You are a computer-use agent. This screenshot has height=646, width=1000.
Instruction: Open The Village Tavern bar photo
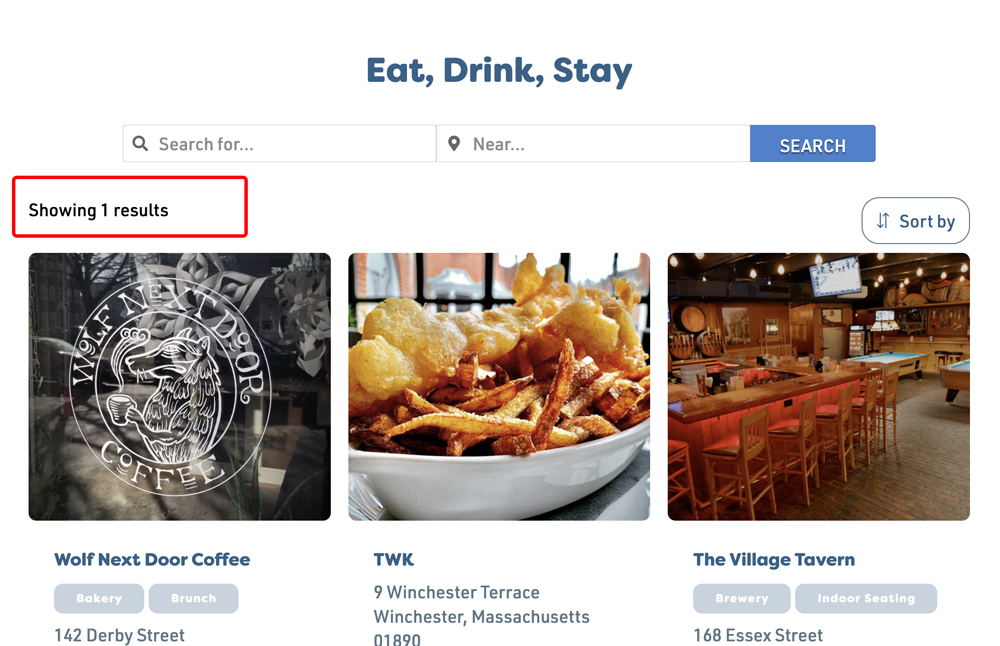[818, 386]
